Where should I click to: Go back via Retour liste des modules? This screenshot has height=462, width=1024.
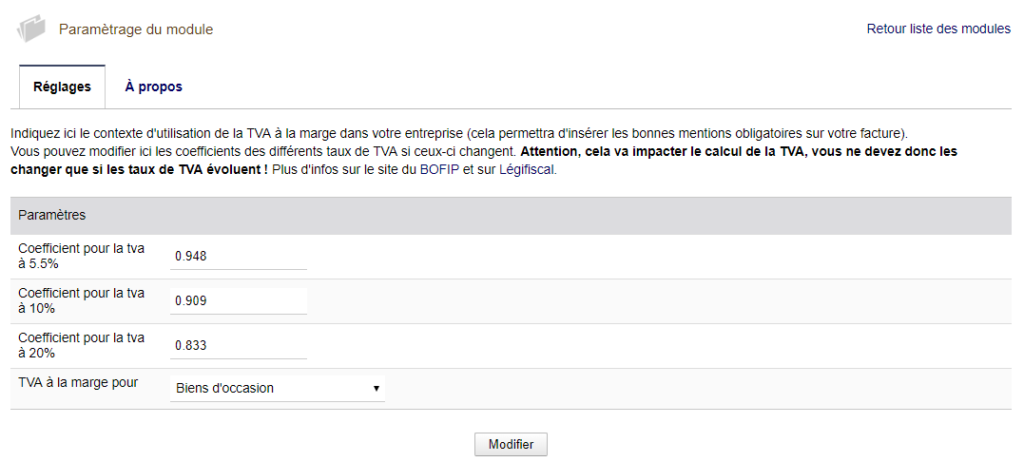938,29
